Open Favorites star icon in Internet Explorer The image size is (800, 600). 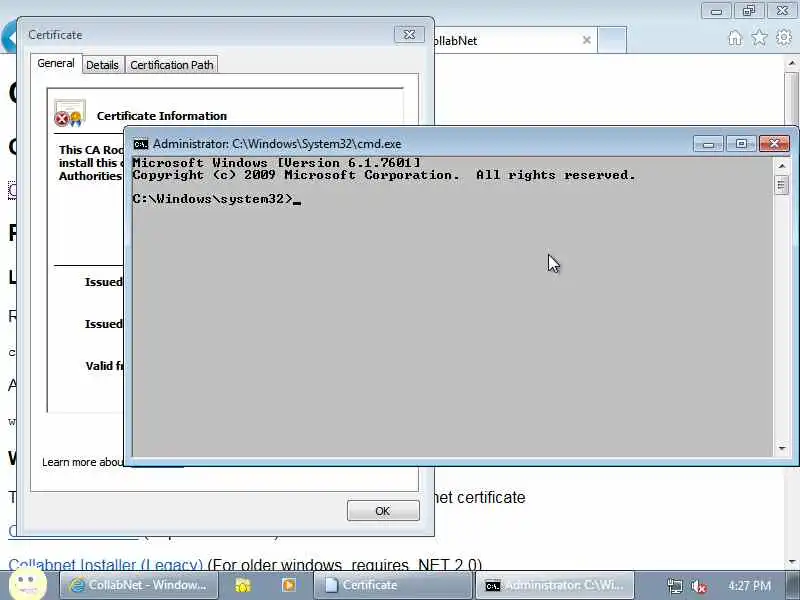759,38
